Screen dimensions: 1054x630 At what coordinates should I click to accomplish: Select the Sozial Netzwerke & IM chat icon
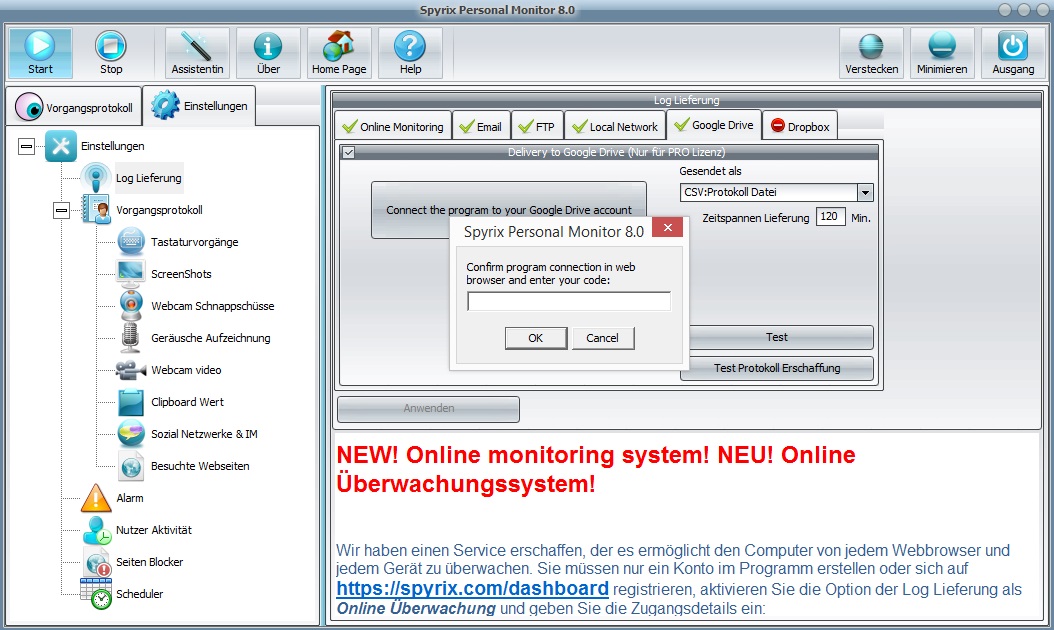click(x=130, y=434)
